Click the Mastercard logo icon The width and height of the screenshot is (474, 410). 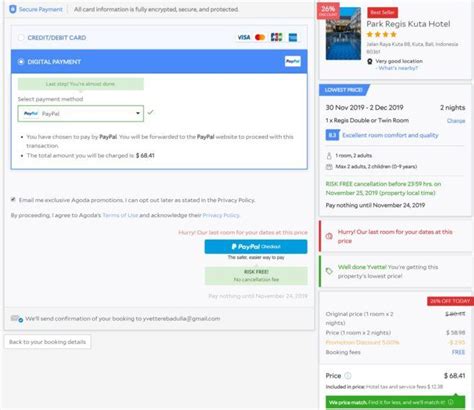point(260,37)
